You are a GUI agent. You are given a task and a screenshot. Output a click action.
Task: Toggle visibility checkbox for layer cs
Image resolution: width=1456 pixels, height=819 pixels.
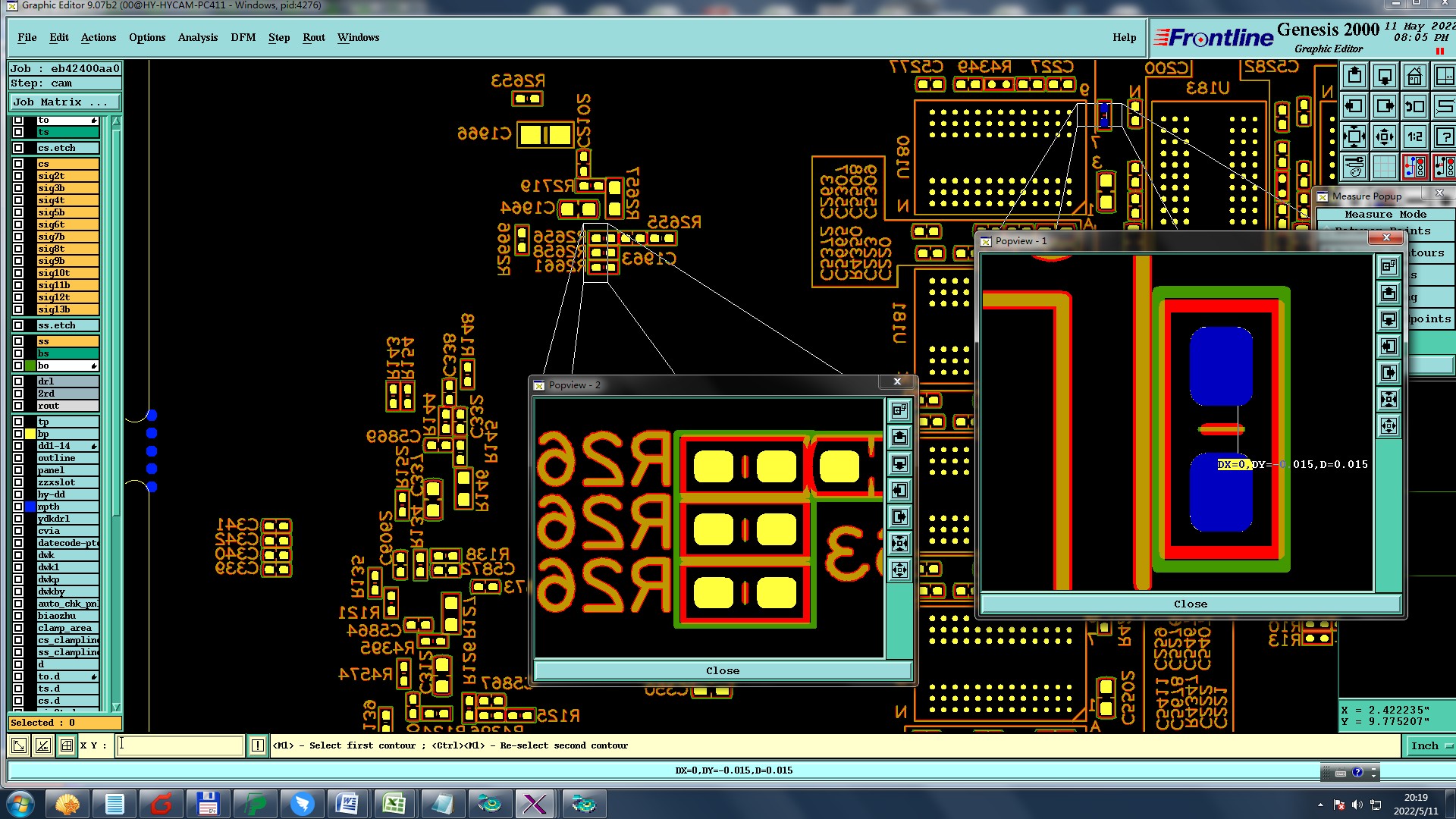coord(18,164)
